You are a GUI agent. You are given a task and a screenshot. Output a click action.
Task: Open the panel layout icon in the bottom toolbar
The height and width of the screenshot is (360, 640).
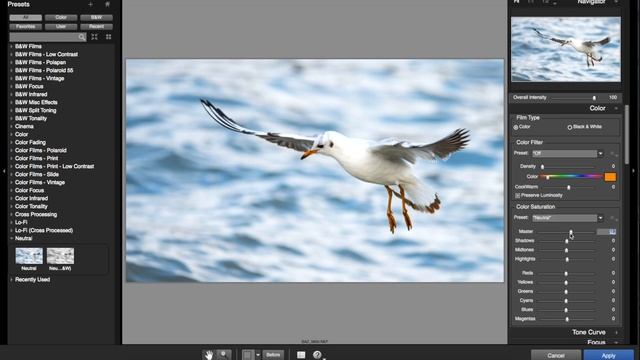[301, 355]
